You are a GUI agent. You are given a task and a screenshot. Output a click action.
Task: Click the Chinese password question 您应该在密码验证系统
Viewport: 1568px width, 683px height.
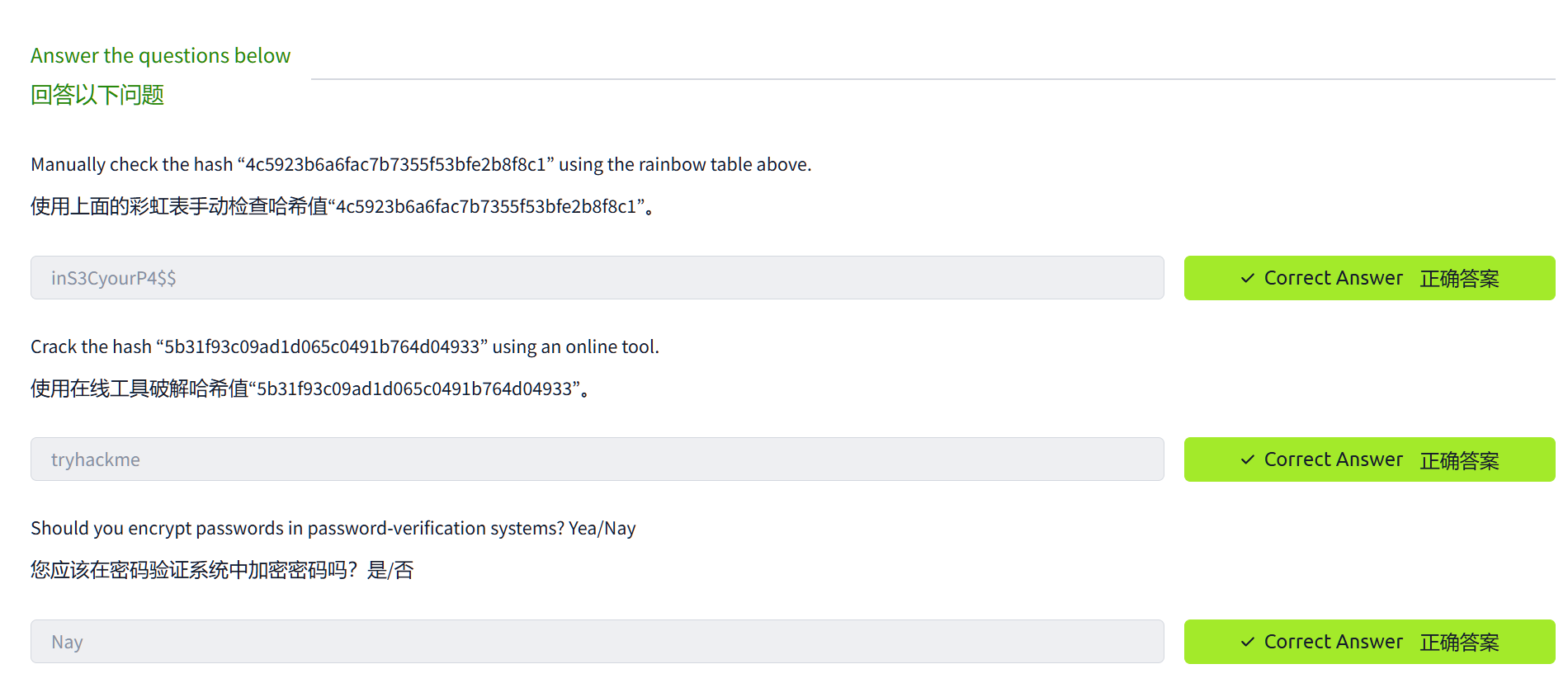[x=221, y=570]
